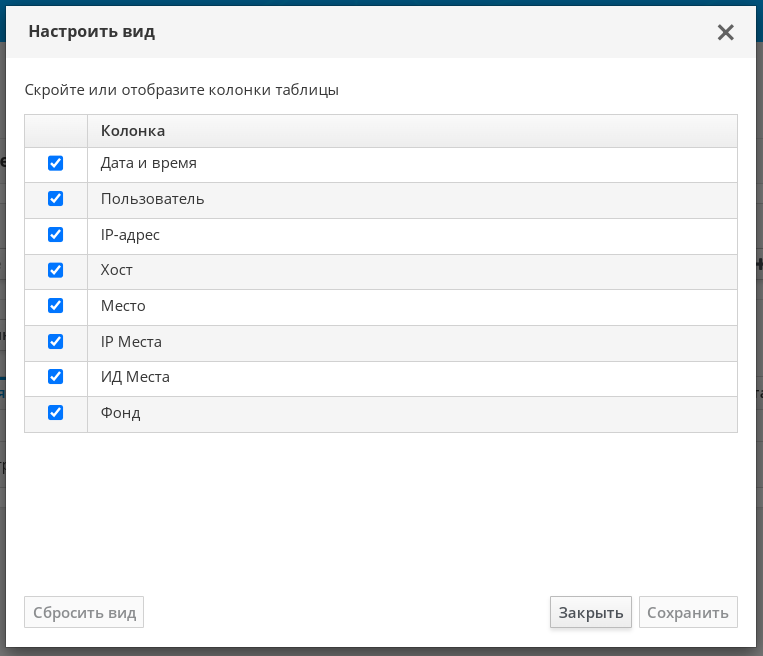The width and height of the screenshot is (763, 656).
Task: Click the Хост row label
Action: [117, 270]
